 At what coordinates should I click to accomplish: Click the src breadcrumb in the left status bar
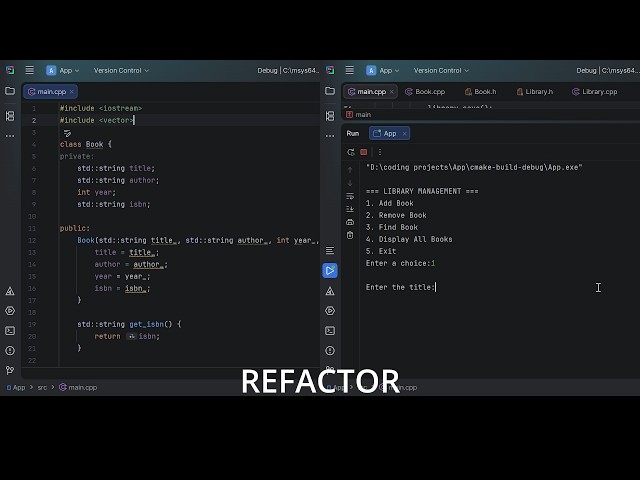click(42, 387)
